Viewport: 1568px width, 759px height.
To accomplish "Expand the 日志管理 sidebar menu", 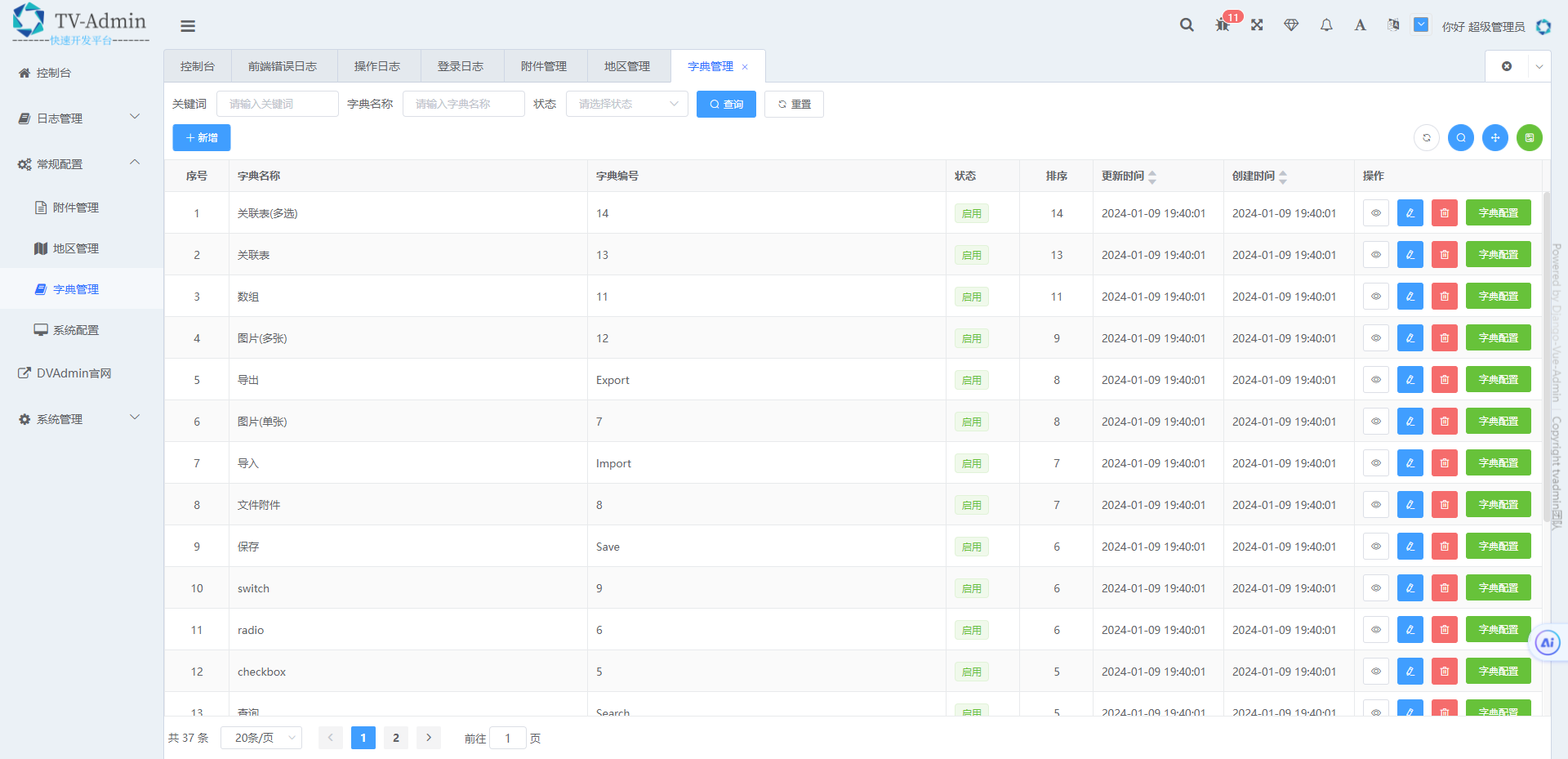I will click(82, 118).
